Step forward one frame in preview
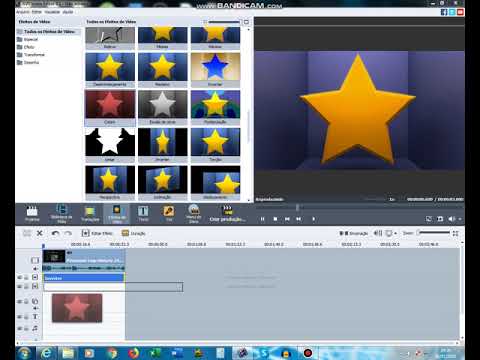The width and height of the screenshot is (480, 360). (313, 219)
